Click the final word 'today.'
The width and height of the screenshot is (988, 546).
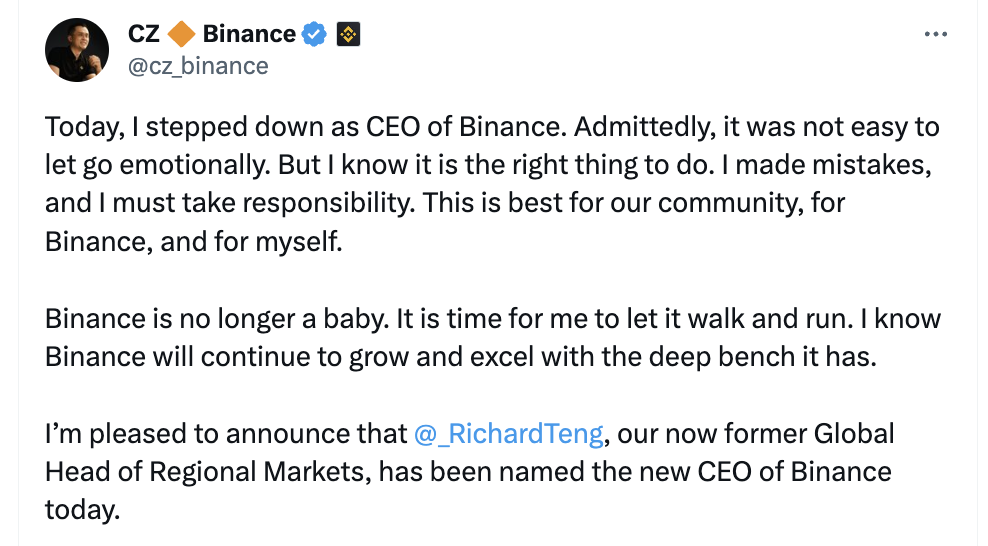coord(83,509)
